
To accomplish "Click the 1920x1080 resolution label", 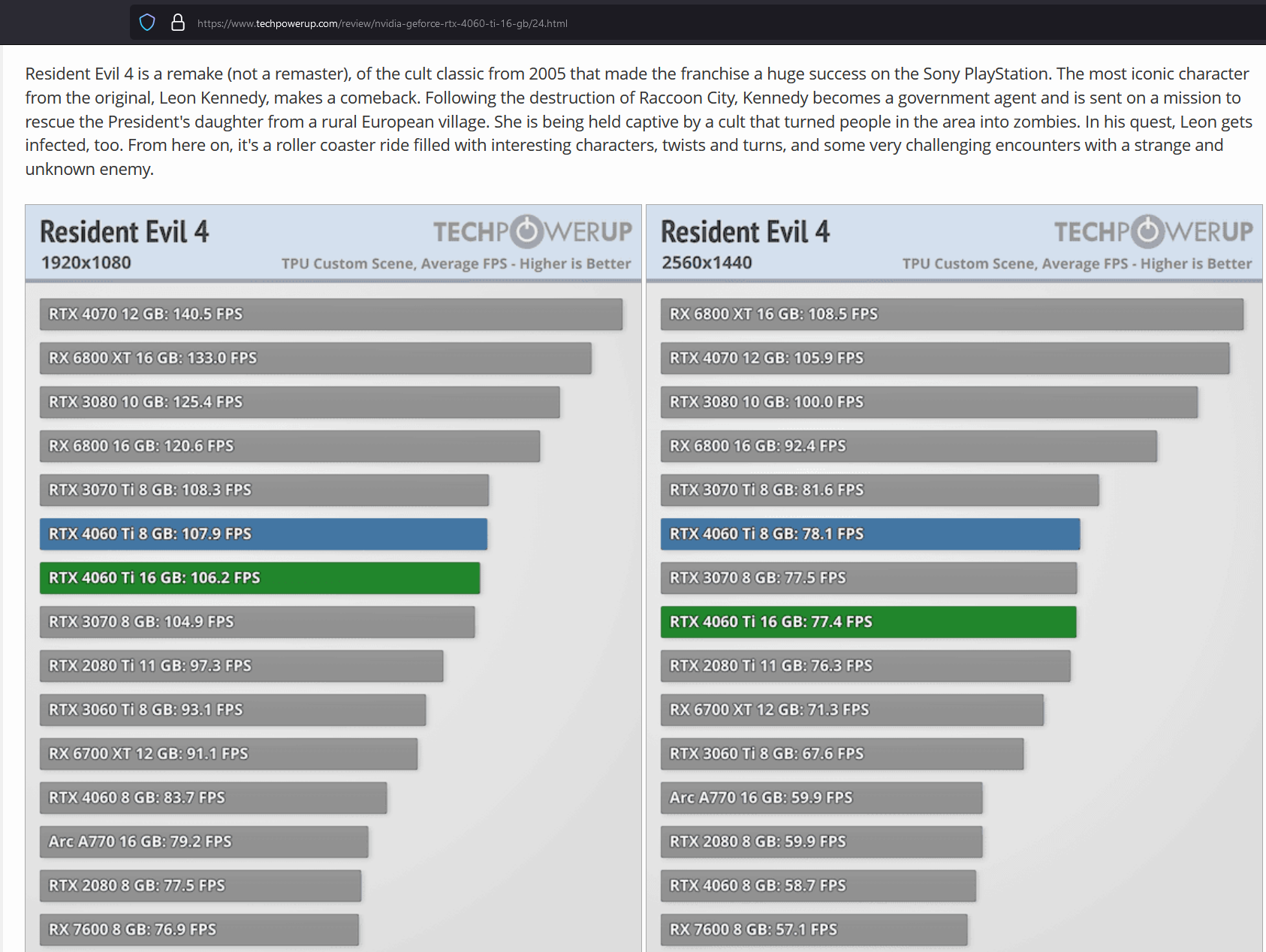I will [86, 263].
